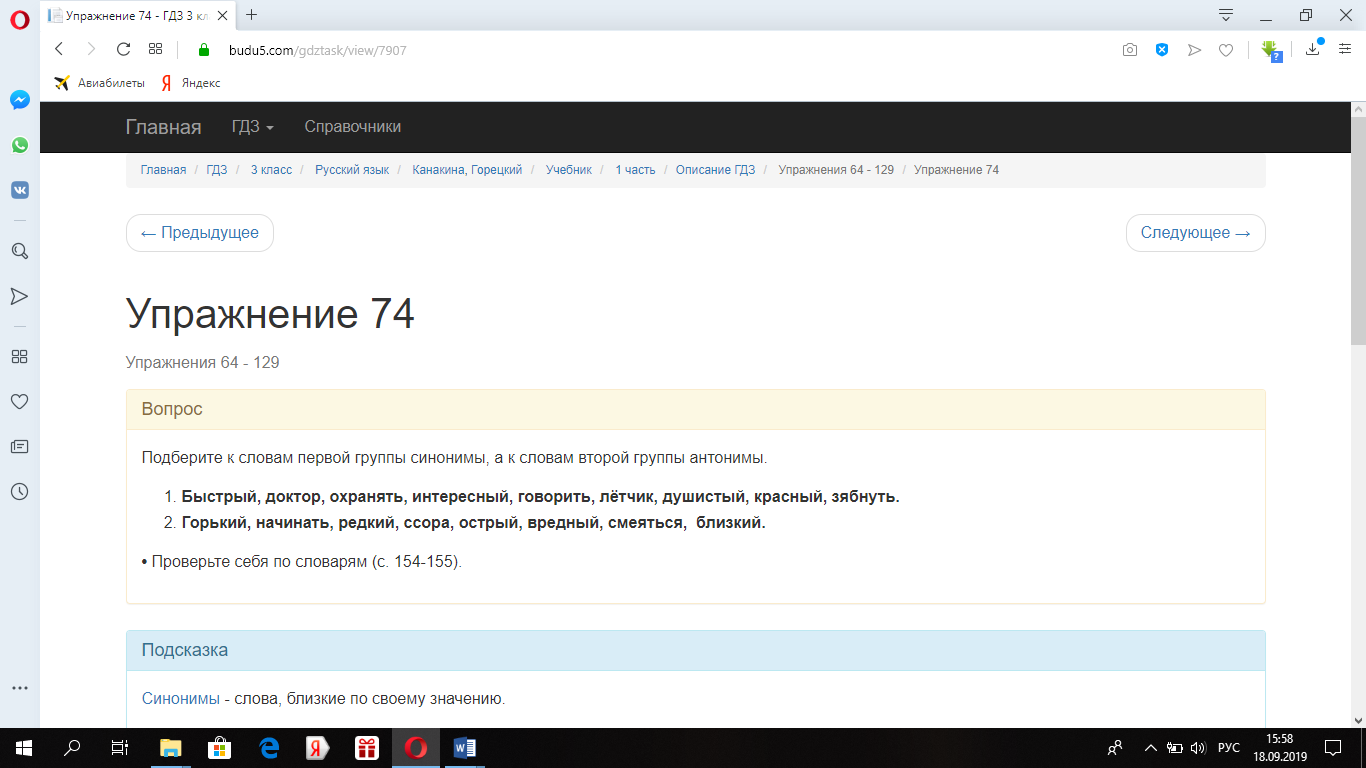Screen dimensions: 1366x768
Task: Open the green downloader extension icon
Action: [1271, 50]
